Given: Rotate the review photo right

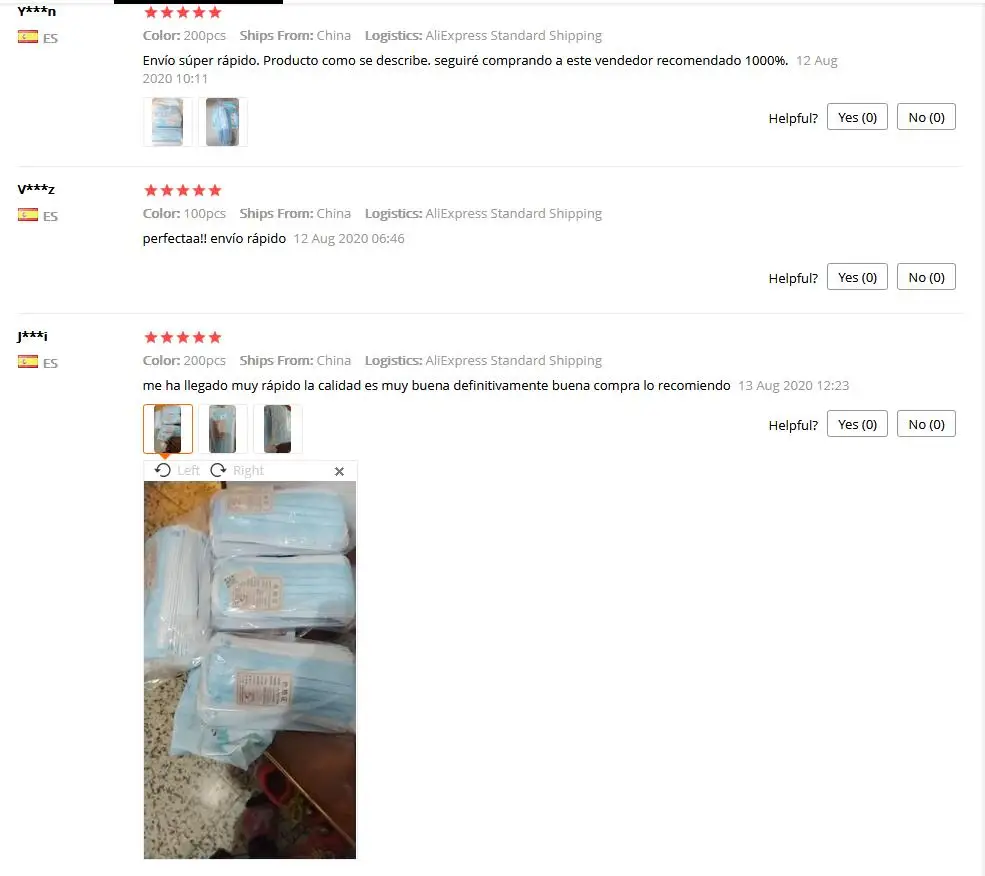Looking at the screenshot, I should pyautogui.click(x=237, y=470).
